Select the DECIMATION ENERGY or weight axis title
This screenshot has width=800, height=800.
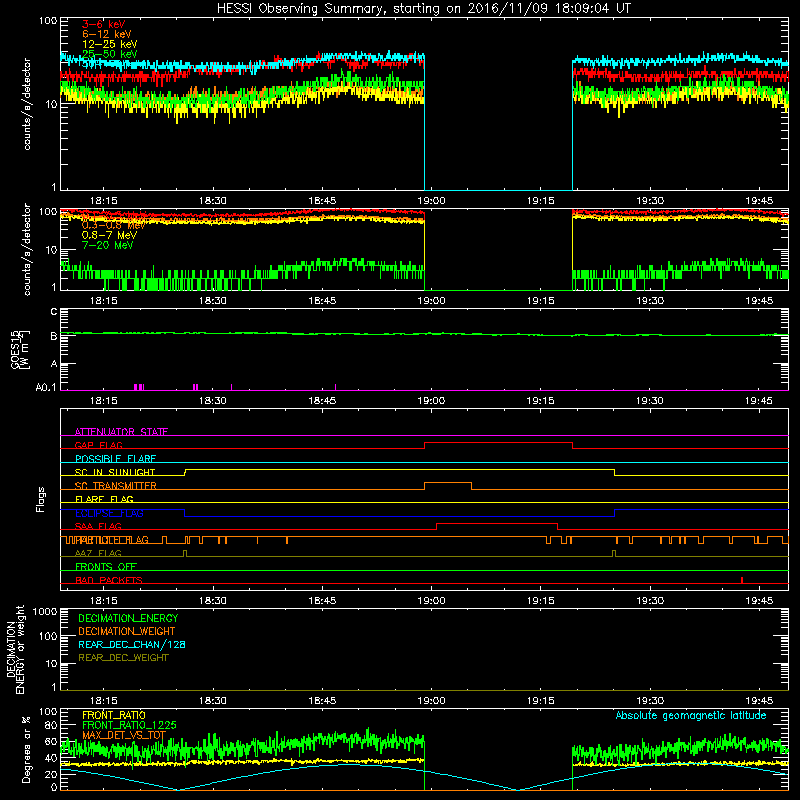coord(15,649)
